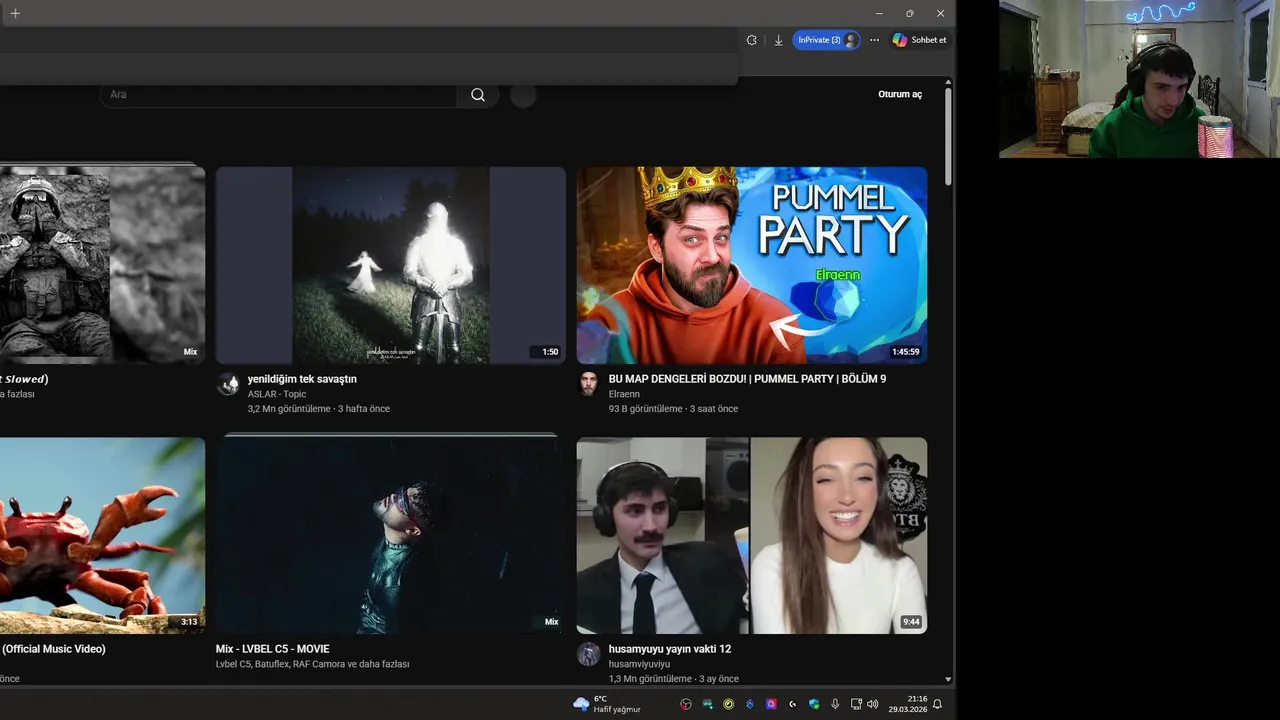Open the husamyuyu yayın vakti 12 thumbnail
1280x720 pixels.
tap(752, 535)
